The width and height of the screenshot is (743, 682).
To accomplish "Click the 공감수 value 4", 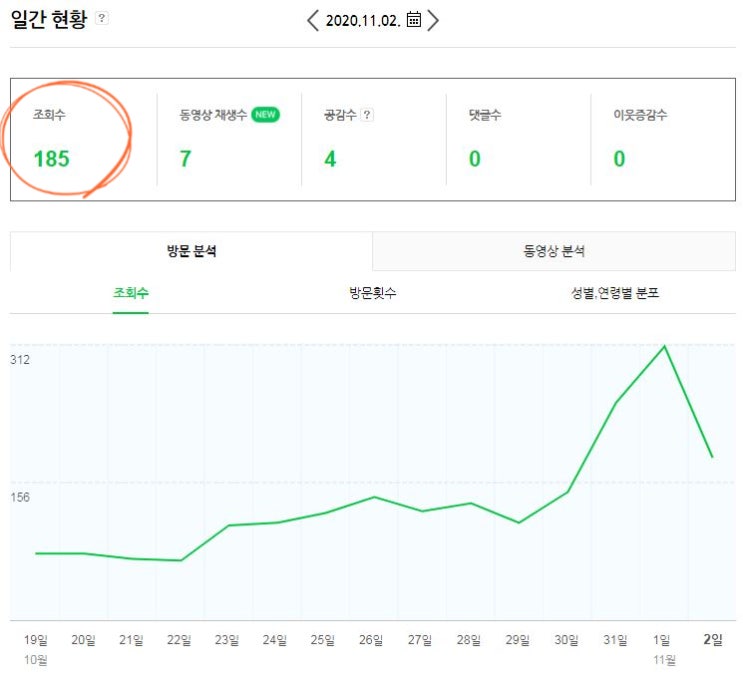I will click(x=330, y=159).
